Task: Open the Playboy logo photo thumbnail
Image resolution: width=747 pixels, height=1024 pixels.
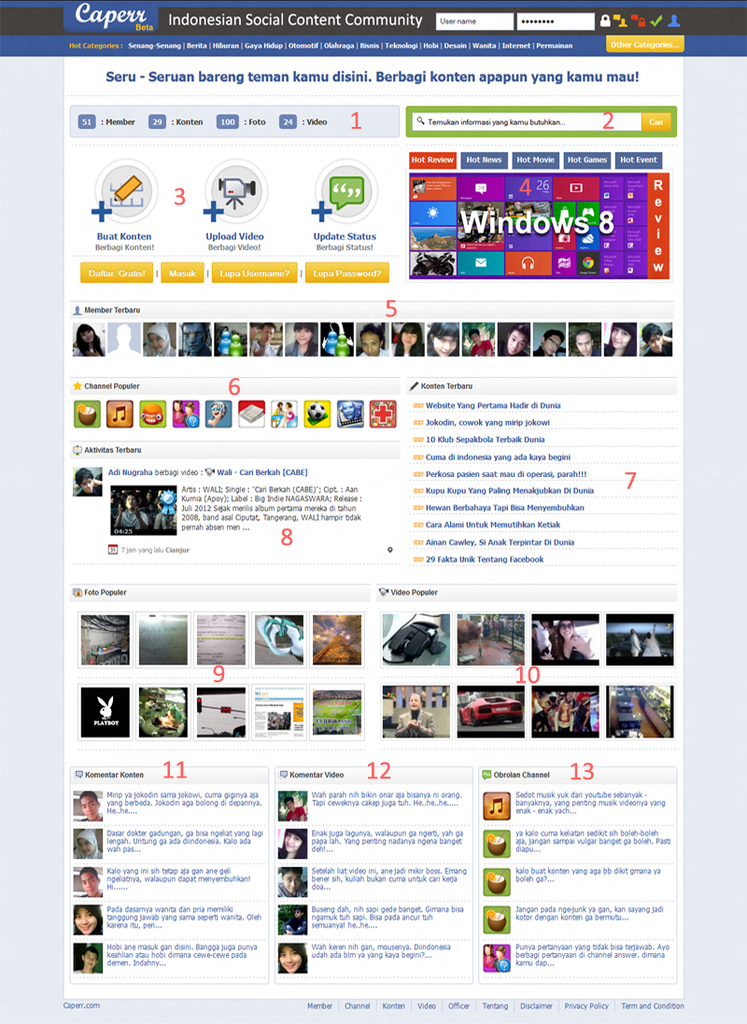Action: [105, 712]
